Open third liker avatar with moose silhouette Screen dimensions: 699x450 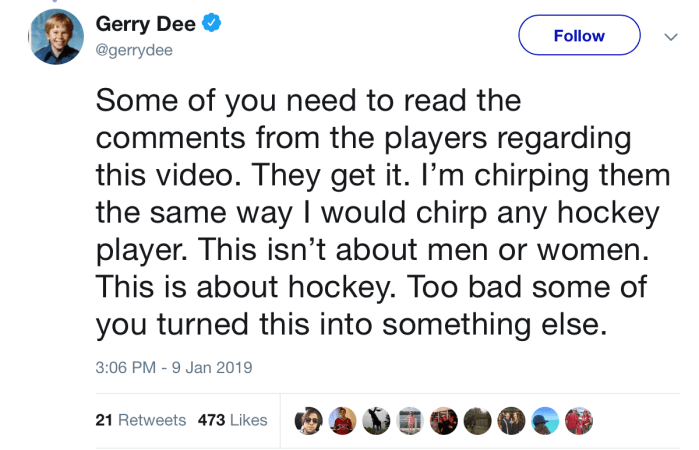point(375,421)
